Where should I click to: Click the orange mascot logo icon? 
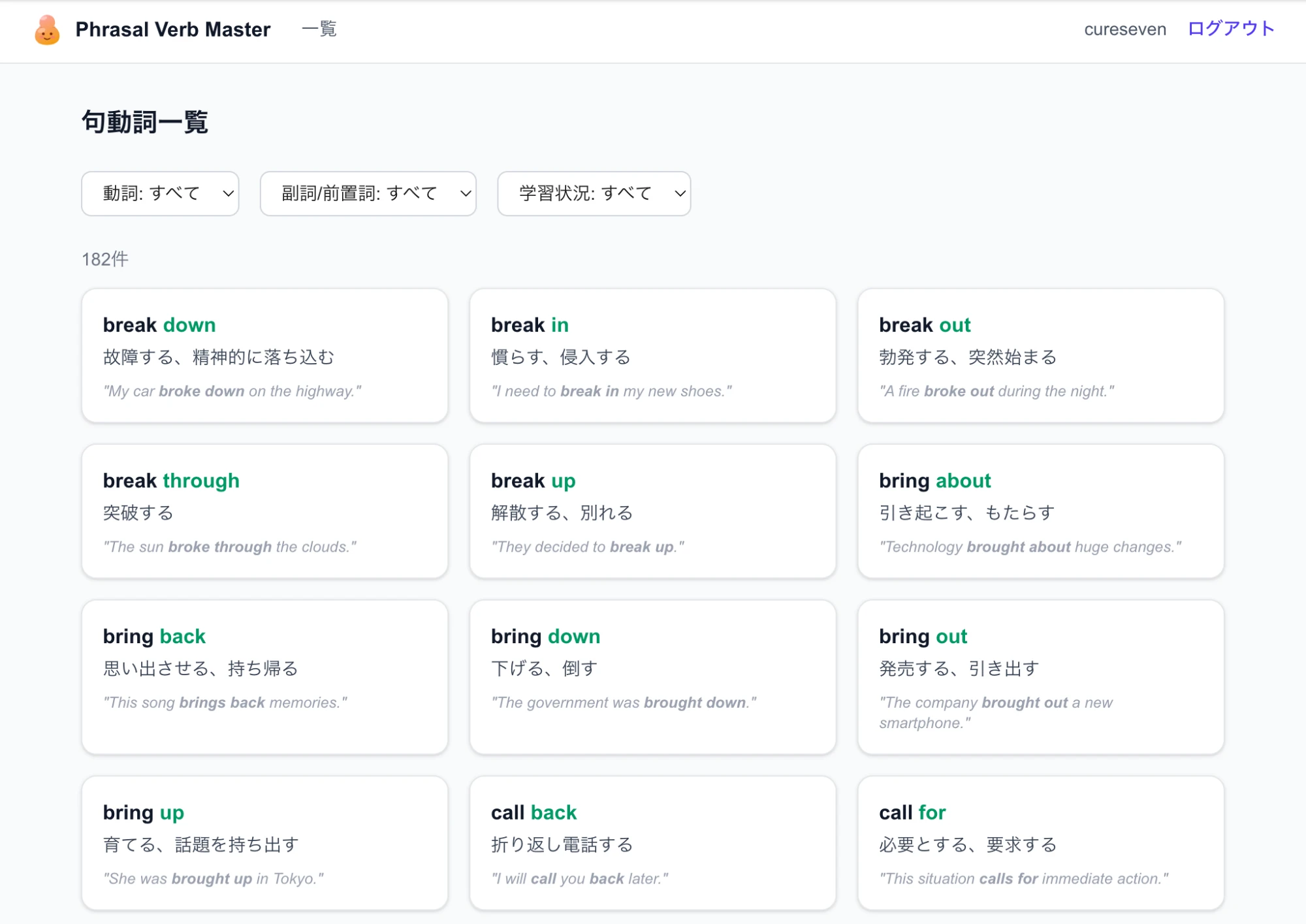pyautogui.click(x=47, y=30)
